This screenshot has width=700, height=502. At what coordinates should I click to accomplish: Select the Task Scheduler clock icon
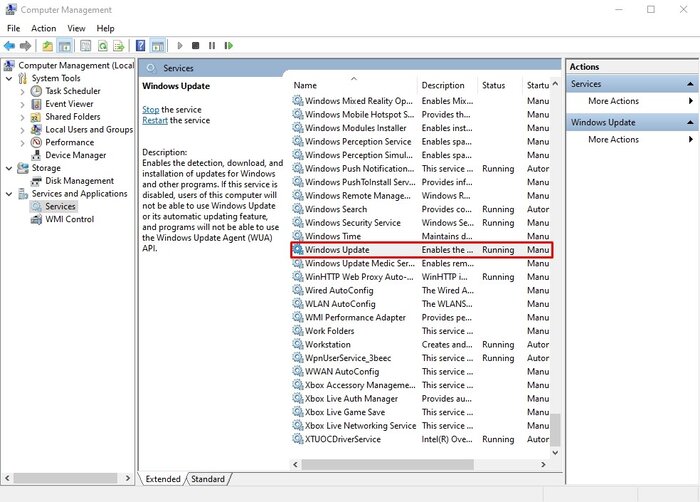(x=36, y=91)
